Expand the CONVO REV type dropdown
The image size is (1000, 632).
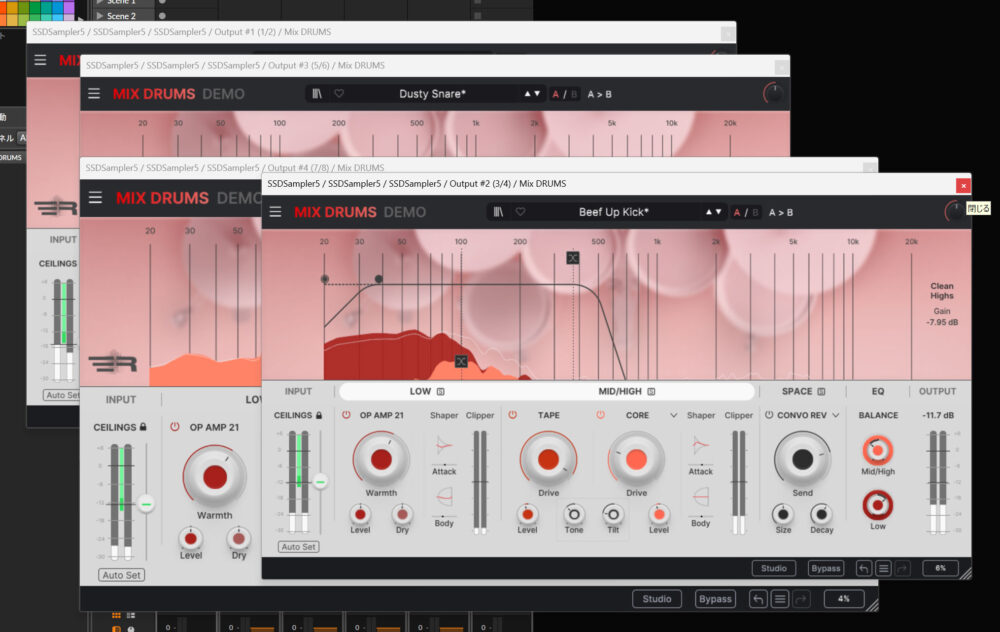[835, 415]
